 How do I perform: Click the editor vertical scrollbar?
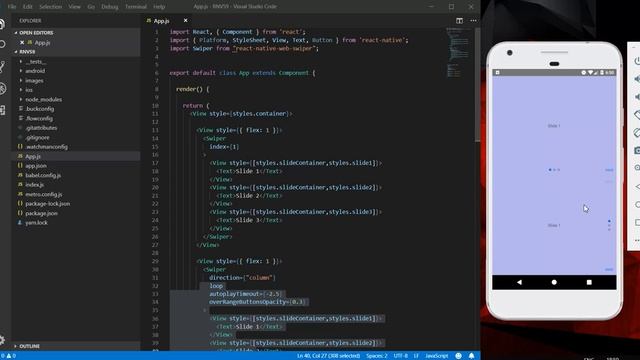tap(477, 85)
